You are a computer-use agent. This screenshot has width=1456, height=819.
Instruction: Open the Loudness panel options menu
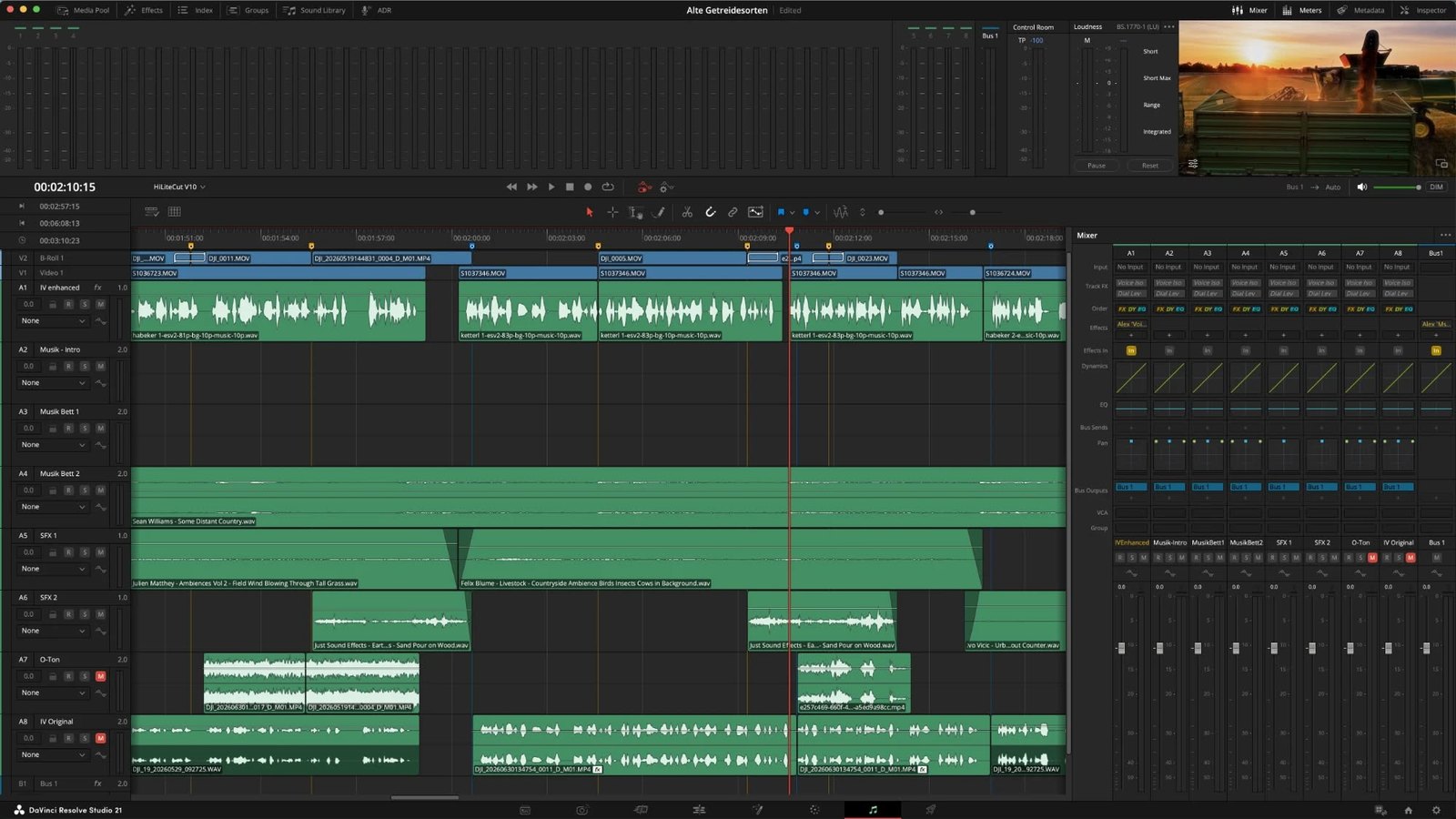click(1168, 26)
